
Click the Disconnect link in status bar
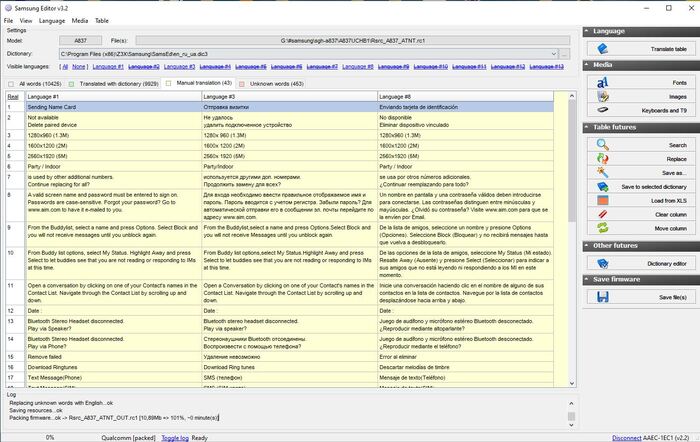pyautogui.click(x=627, y=438)
